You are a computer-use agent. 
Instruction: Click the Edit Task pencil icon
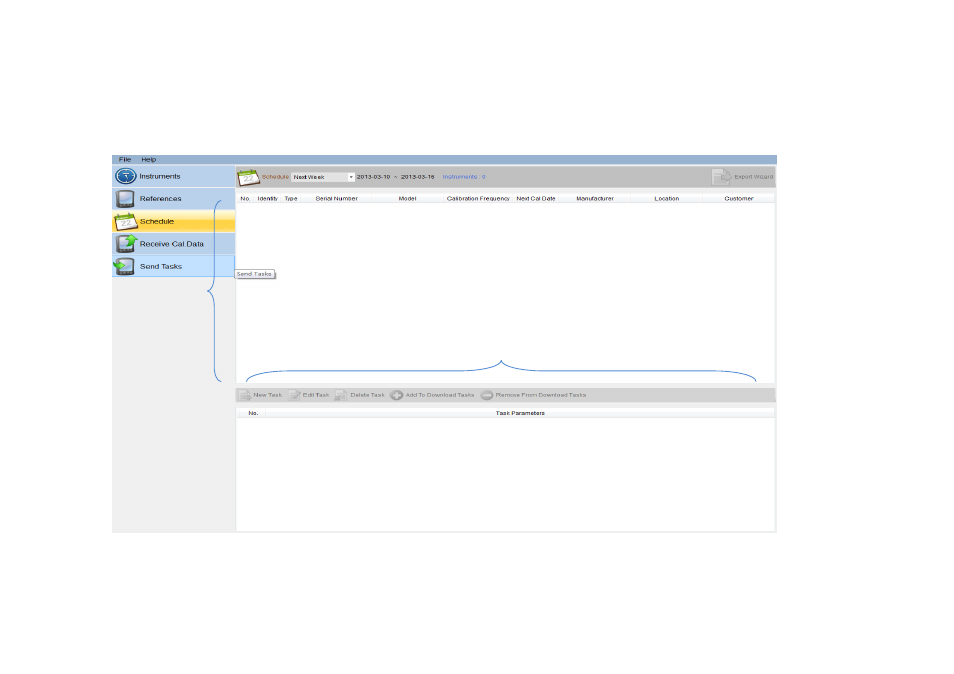[x=294, y=395]
